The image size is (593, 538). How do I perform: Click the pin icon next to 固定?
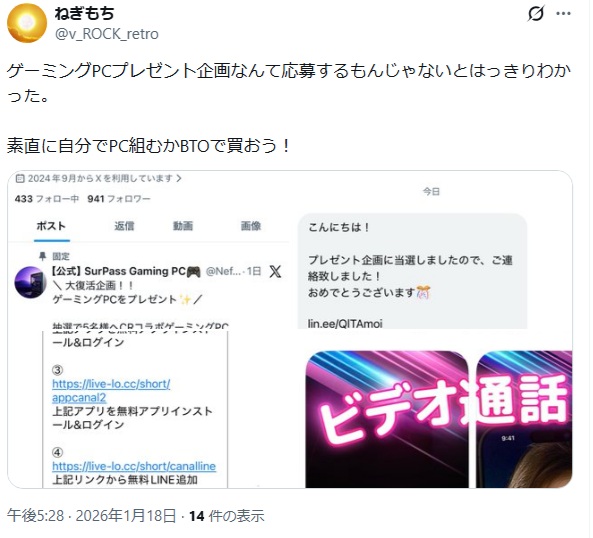42,257
